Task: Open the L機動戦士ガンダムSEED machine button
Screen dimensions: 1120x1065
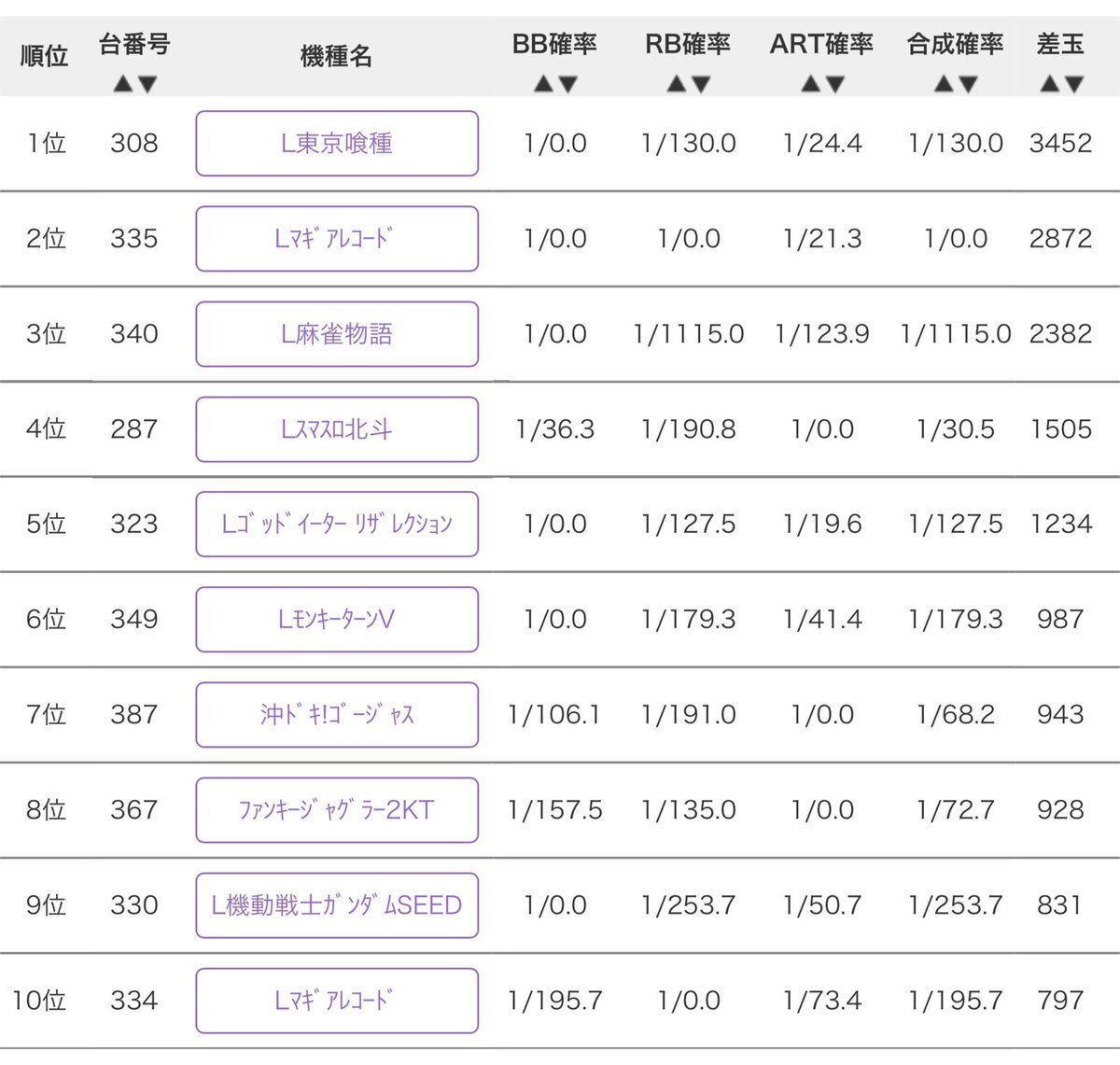Action: [x=337, y=905]
